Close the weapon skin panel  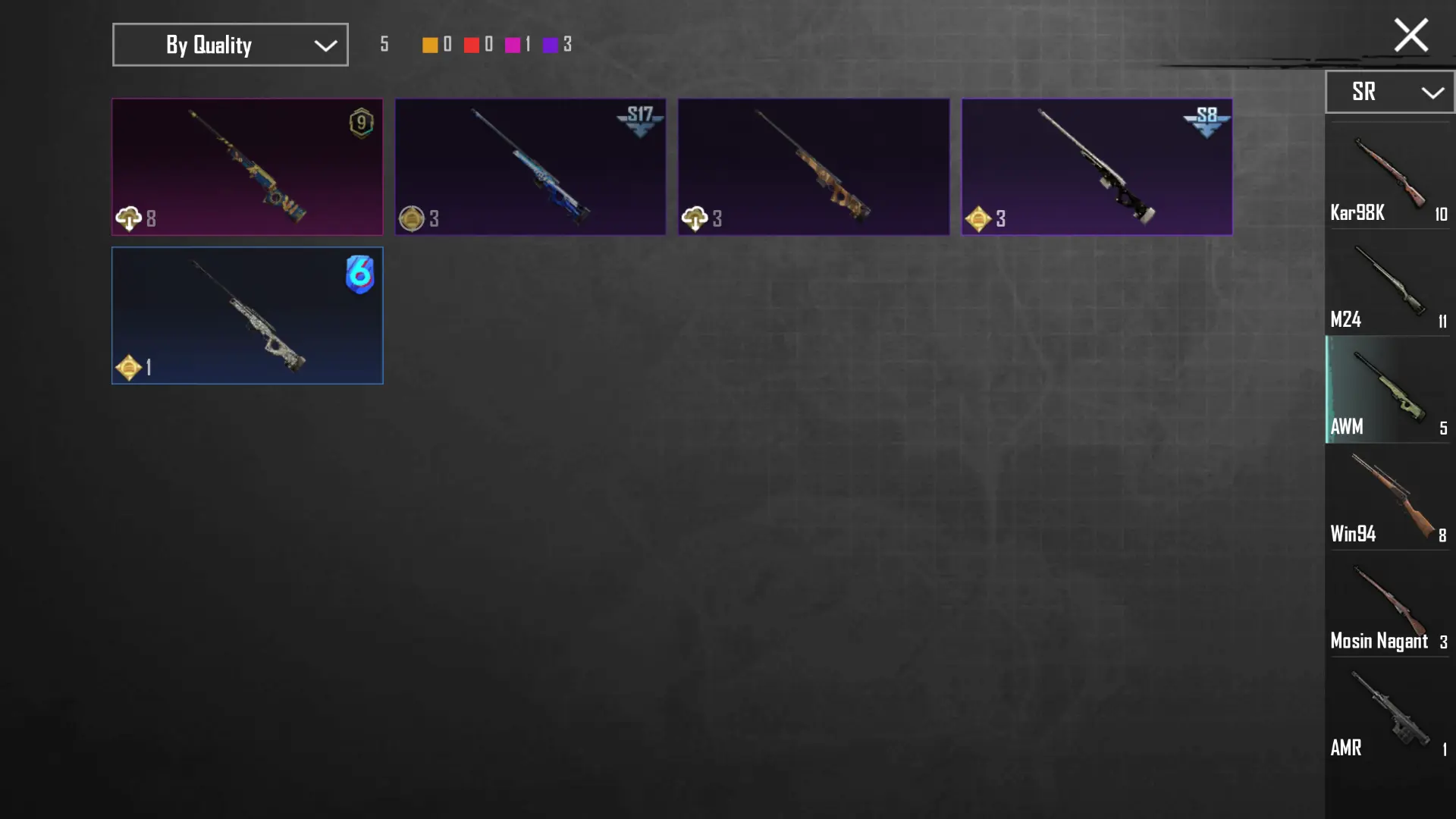tap(1411, 35)
